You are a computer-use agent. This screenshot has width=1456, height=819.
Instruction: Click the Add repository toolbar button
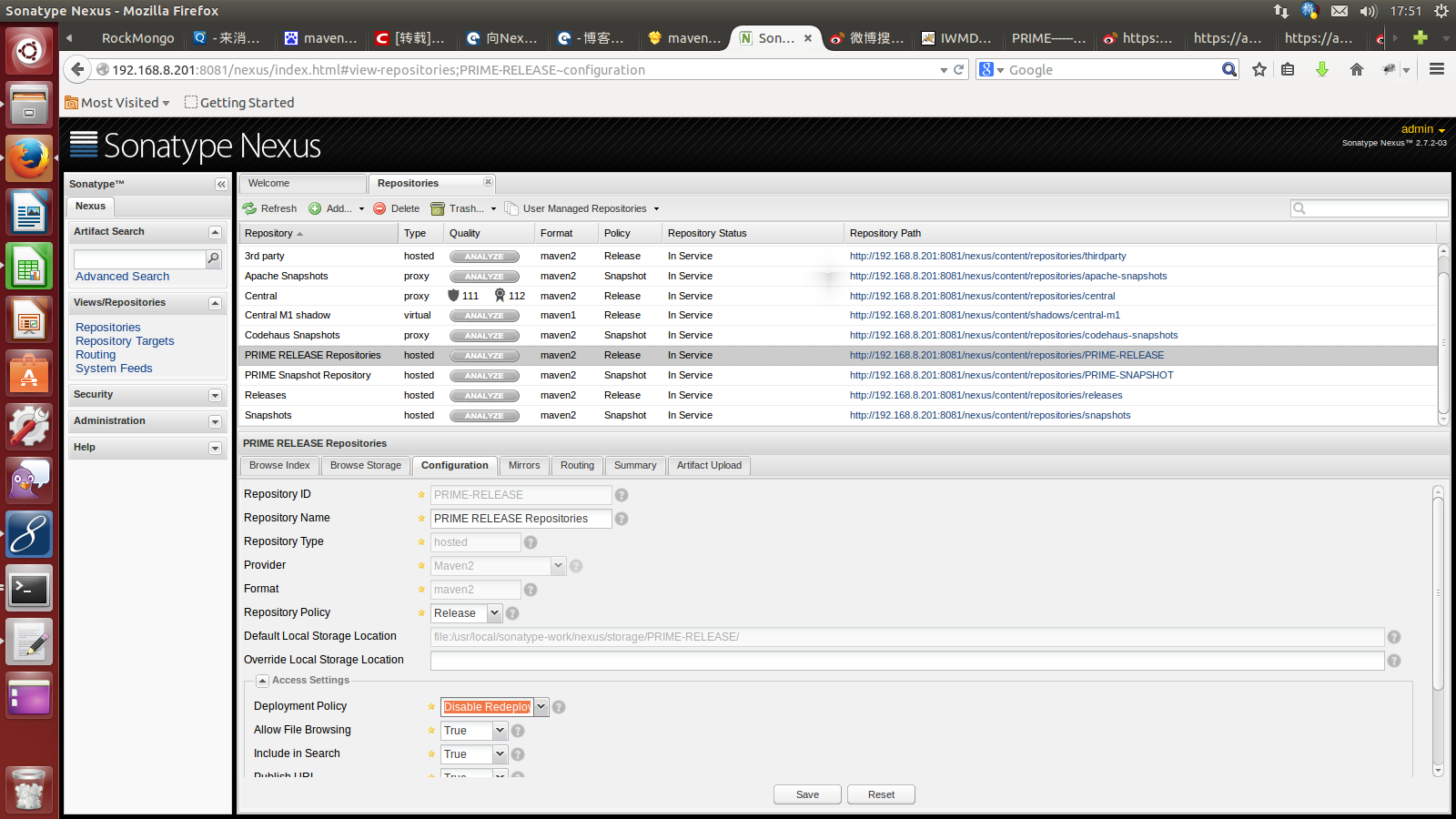tap(336, 208)
